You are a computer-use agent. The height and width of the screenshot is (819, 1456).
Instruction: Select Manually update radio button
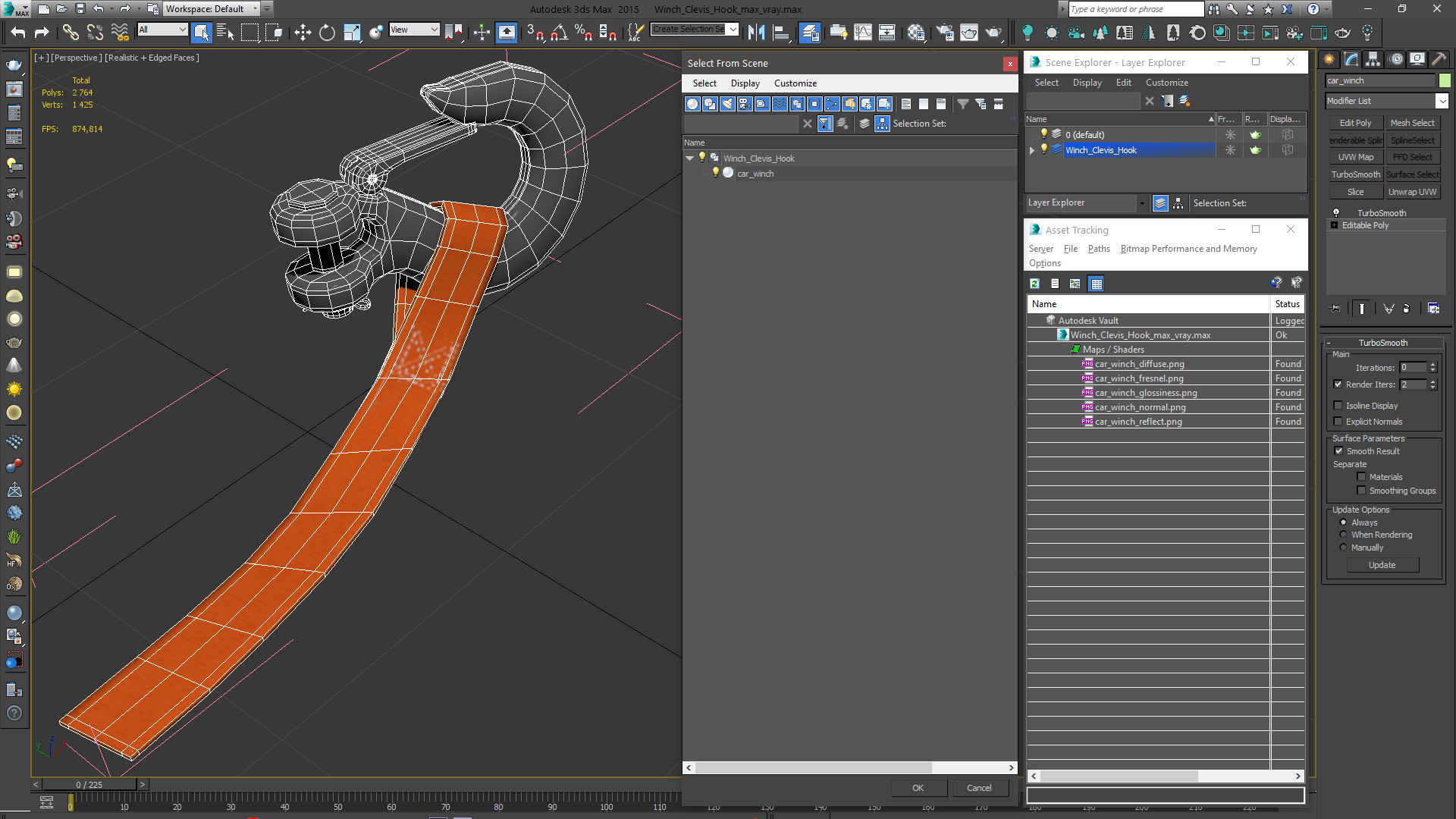point(1343,548)
